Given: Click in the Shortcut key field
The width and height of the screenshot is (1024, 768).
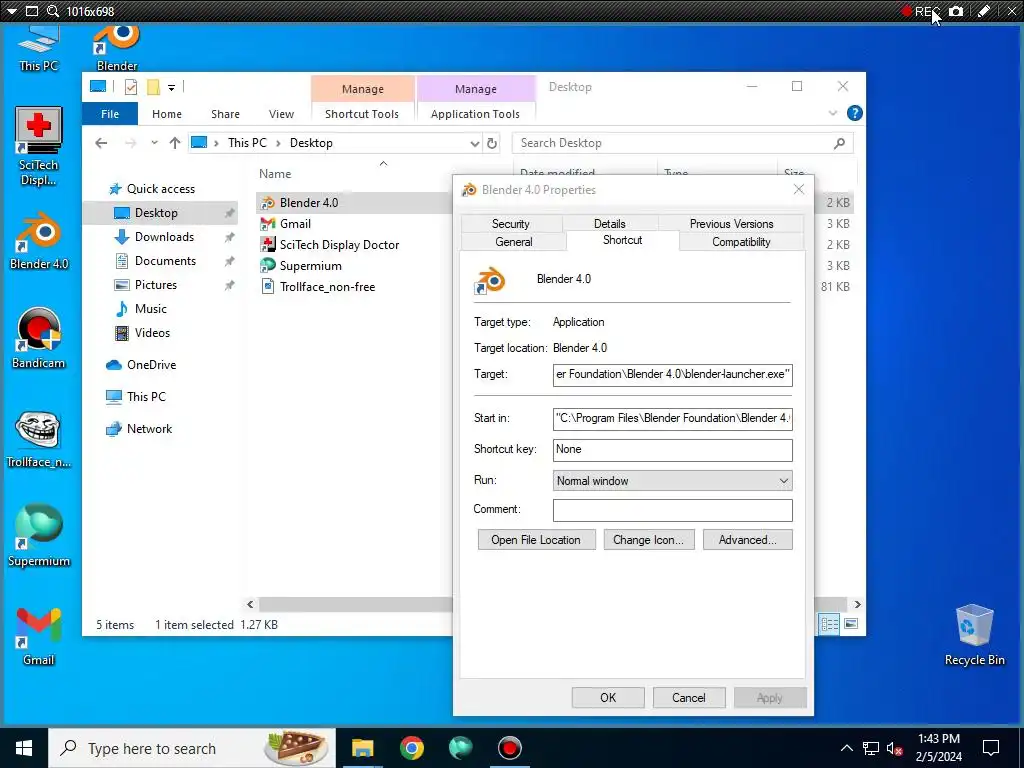Looking at the screenshot, I should [672, 449].
